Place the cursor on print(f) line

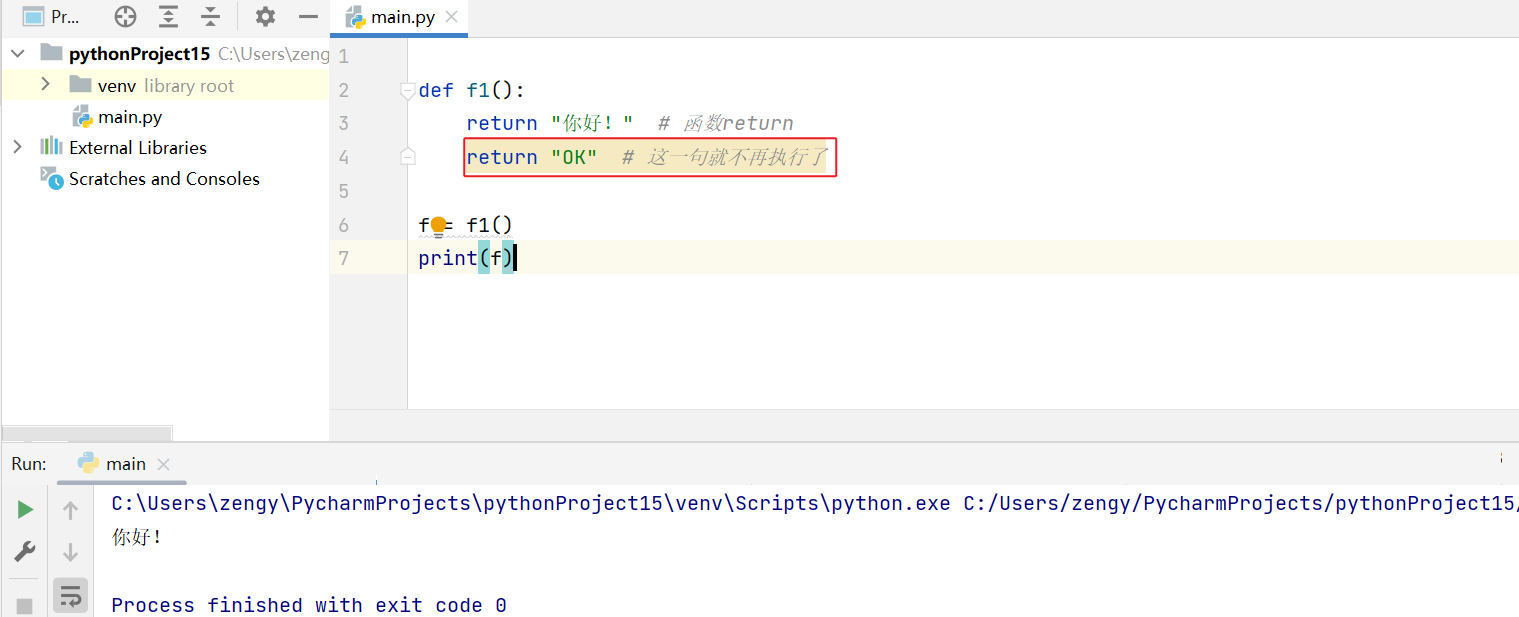click(x=466, y=258)
